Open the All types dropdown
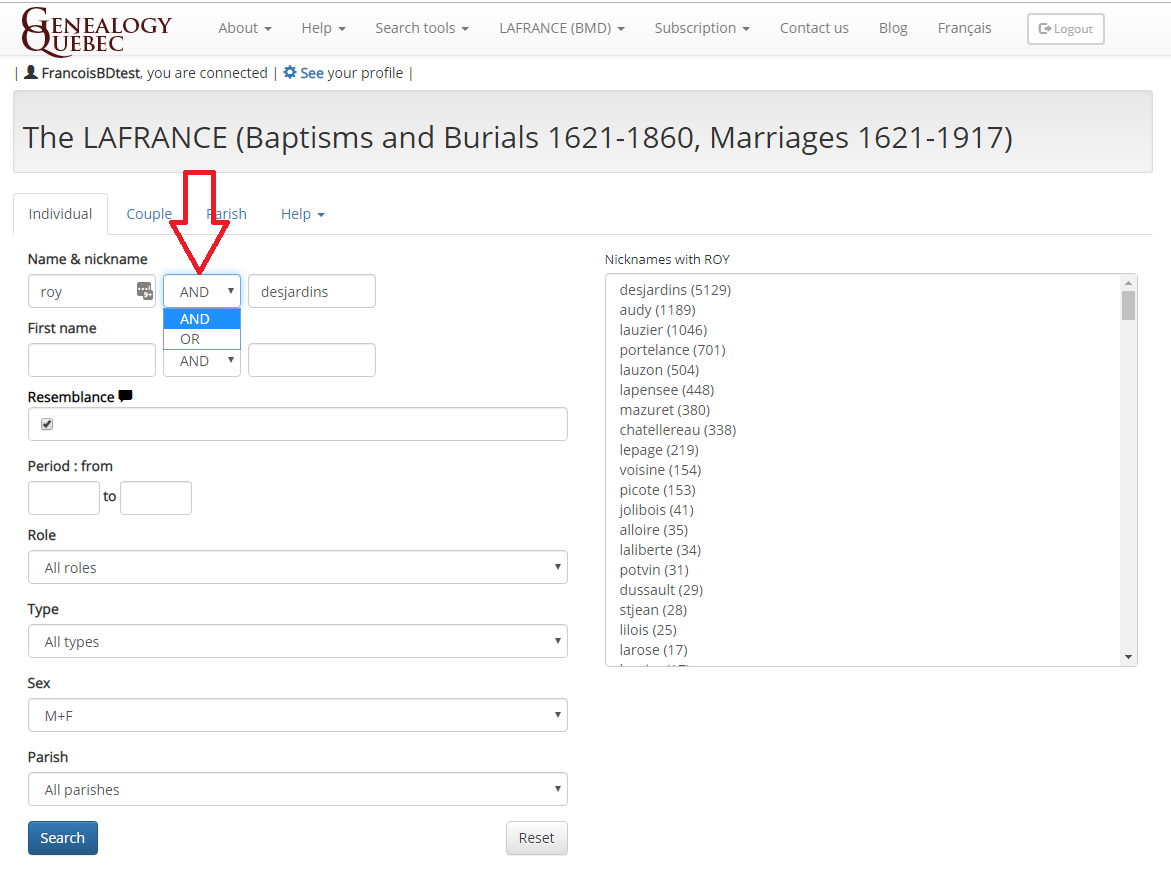The height and width of the screenshot is (887, 1171). click(298, 641)
